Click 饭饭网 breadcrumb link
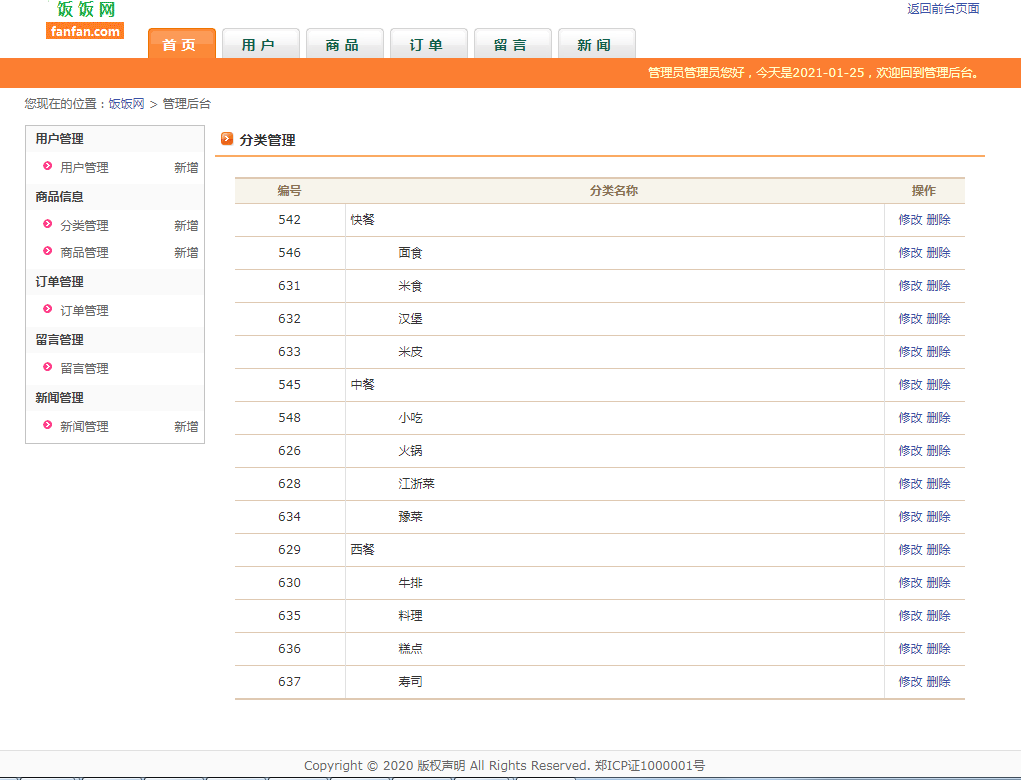Viewport: 1021px width, 780px height. click(126, 104)
